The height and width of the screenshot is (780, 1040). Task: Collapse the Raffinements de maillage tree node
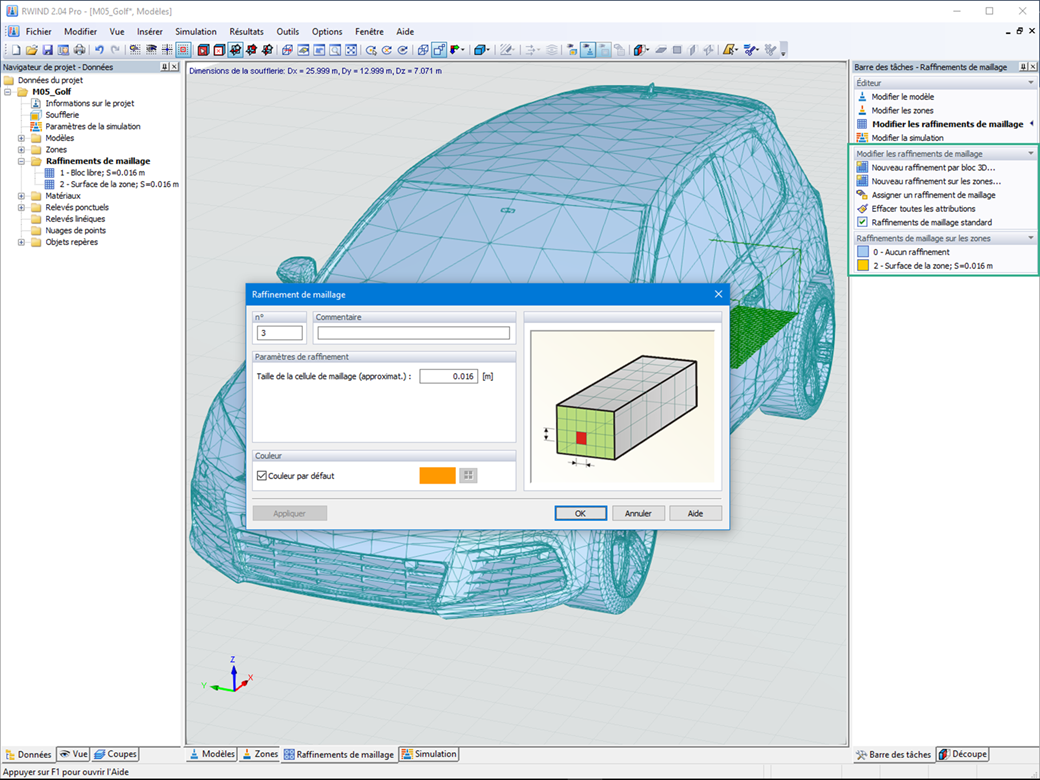(x=21, y=161)
